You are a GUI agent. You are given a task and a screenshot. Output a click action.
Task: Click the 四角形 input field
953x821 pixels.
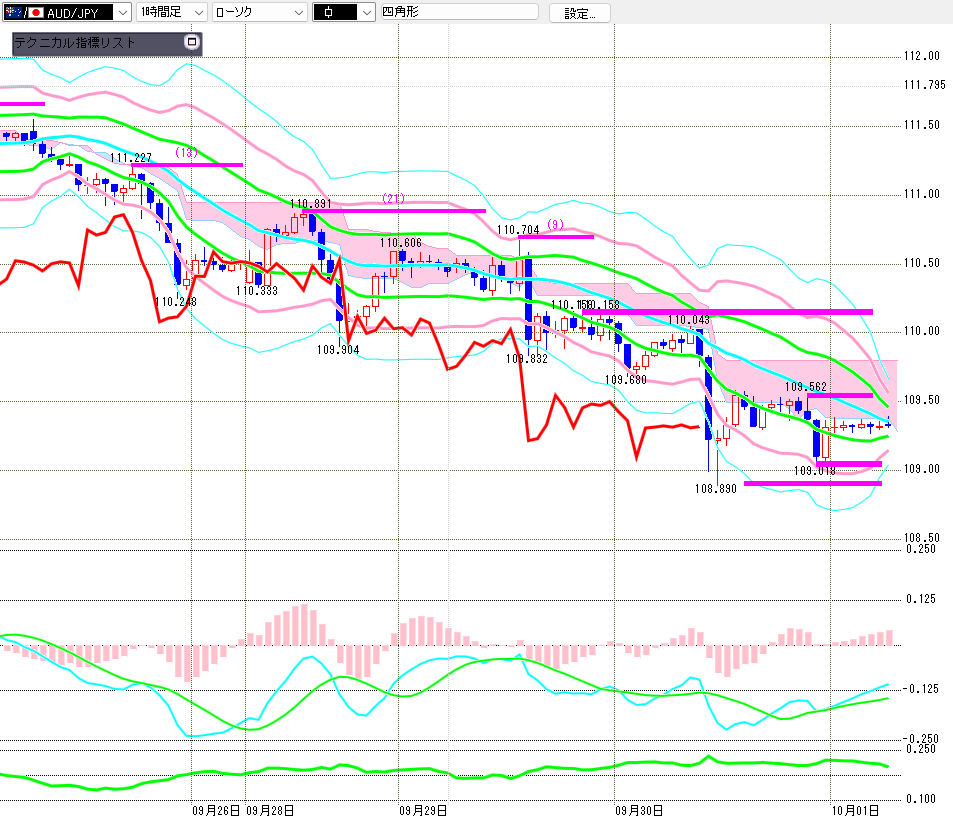[459, 12]
